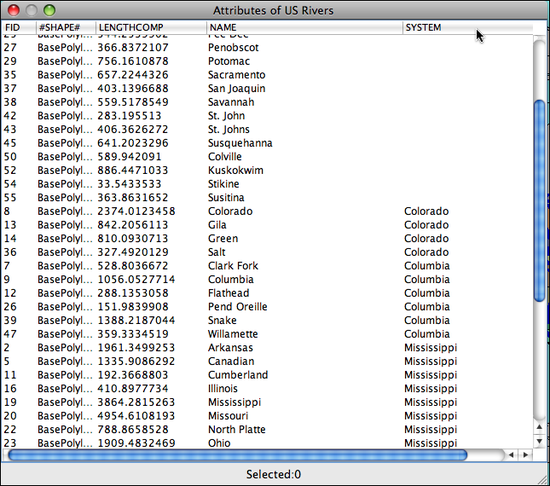This screenshot has height=486, width=550.
Task: Click length value 1388.2187044
Action: coord(136,320)
